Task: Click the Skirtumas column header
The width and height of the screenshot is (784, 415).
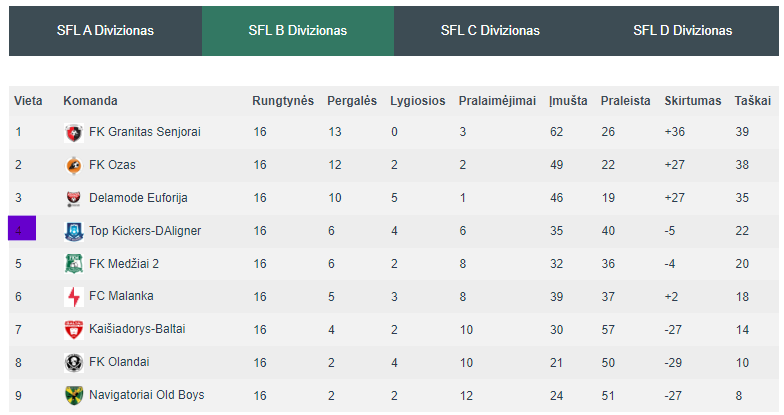Action: click(x=692, y=101)
